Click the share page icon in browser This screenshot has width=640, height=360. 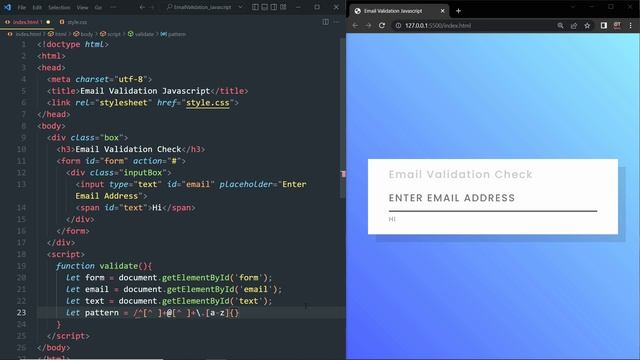[x=574, y=25]
